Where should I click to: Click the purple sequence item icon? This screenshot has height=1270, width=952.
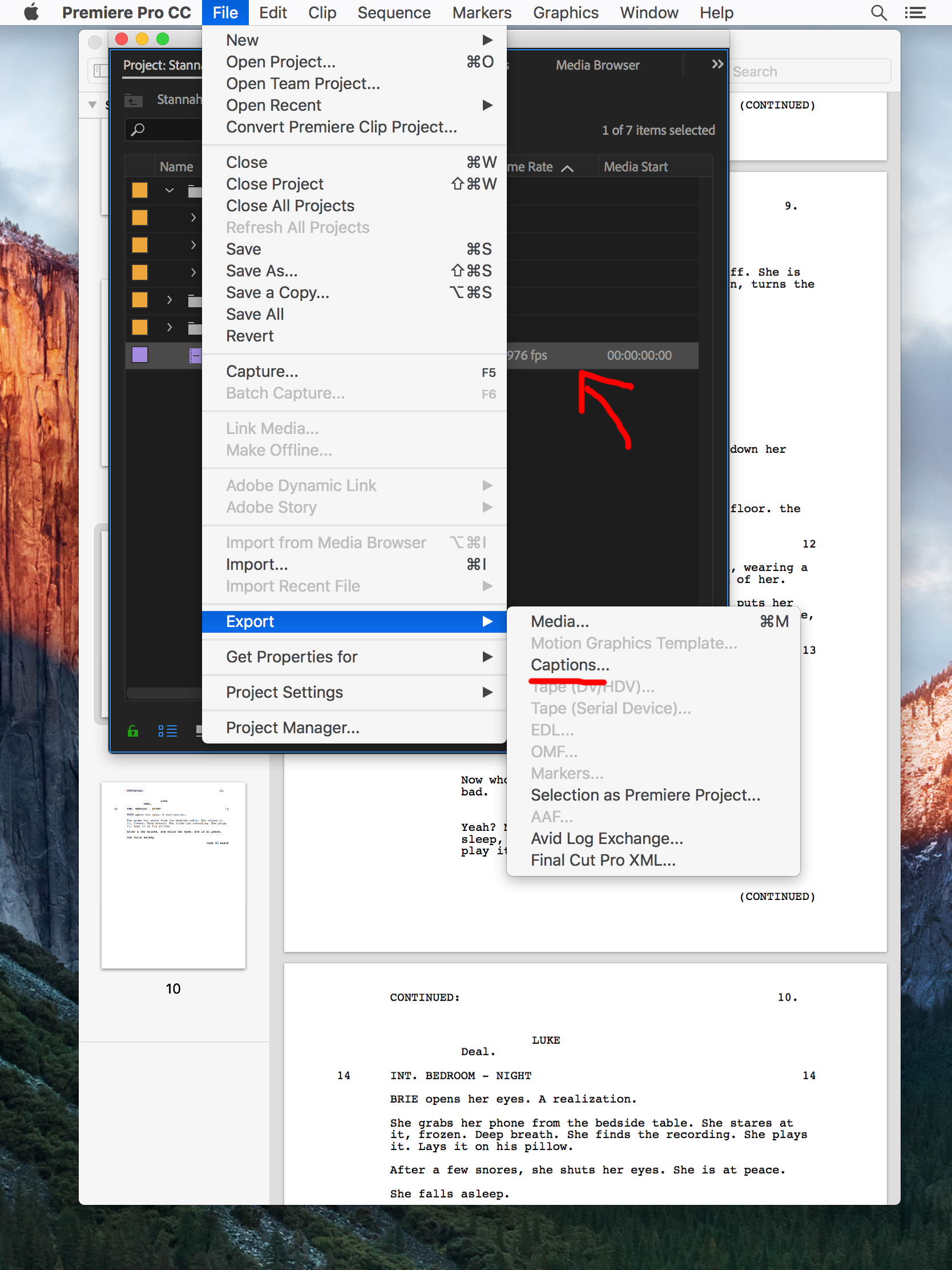[x=195, y=355]
